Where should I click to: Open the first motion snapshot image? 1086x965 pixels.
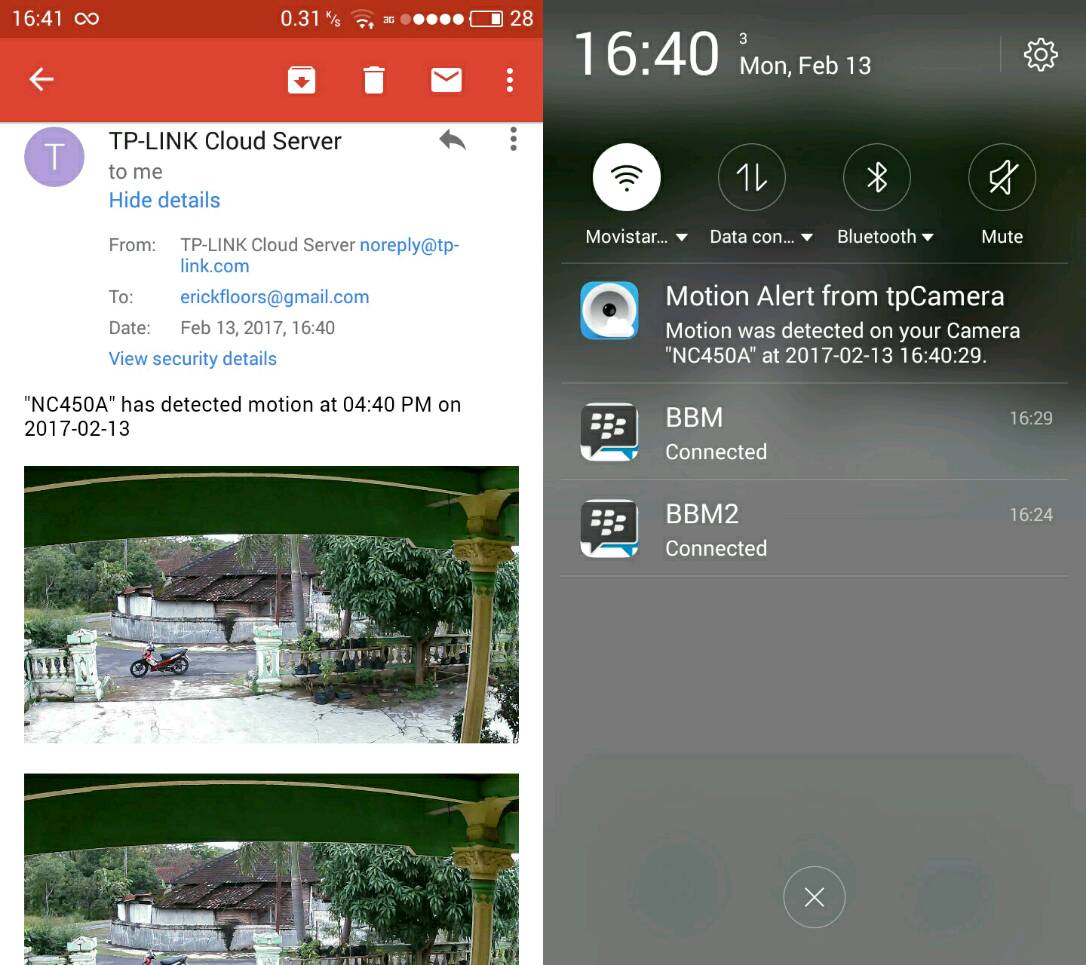coord(271,605)
